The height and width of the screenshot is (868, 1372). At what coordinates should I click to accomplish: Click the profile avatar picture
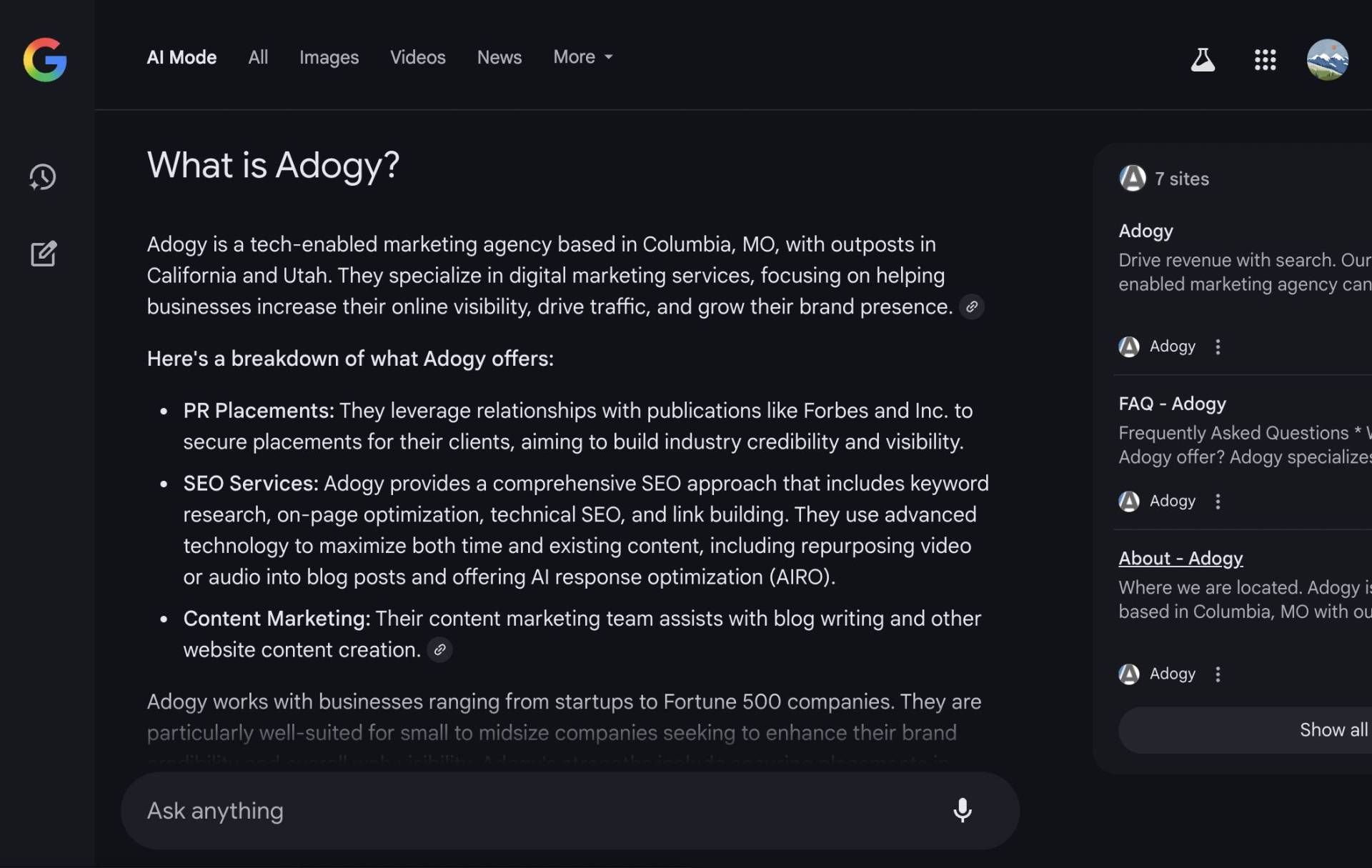[1327, 59]
